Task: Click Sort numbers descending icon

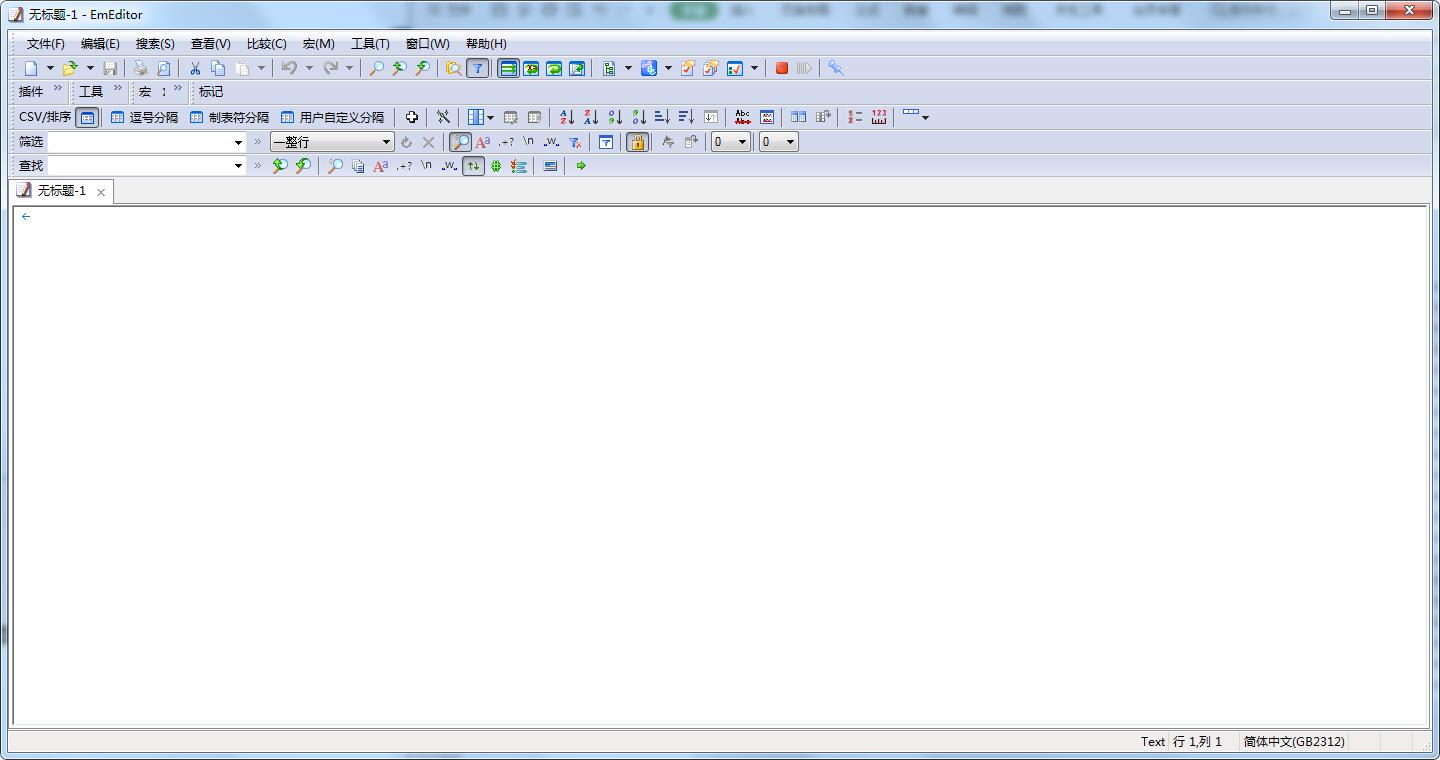Action: 639,117
